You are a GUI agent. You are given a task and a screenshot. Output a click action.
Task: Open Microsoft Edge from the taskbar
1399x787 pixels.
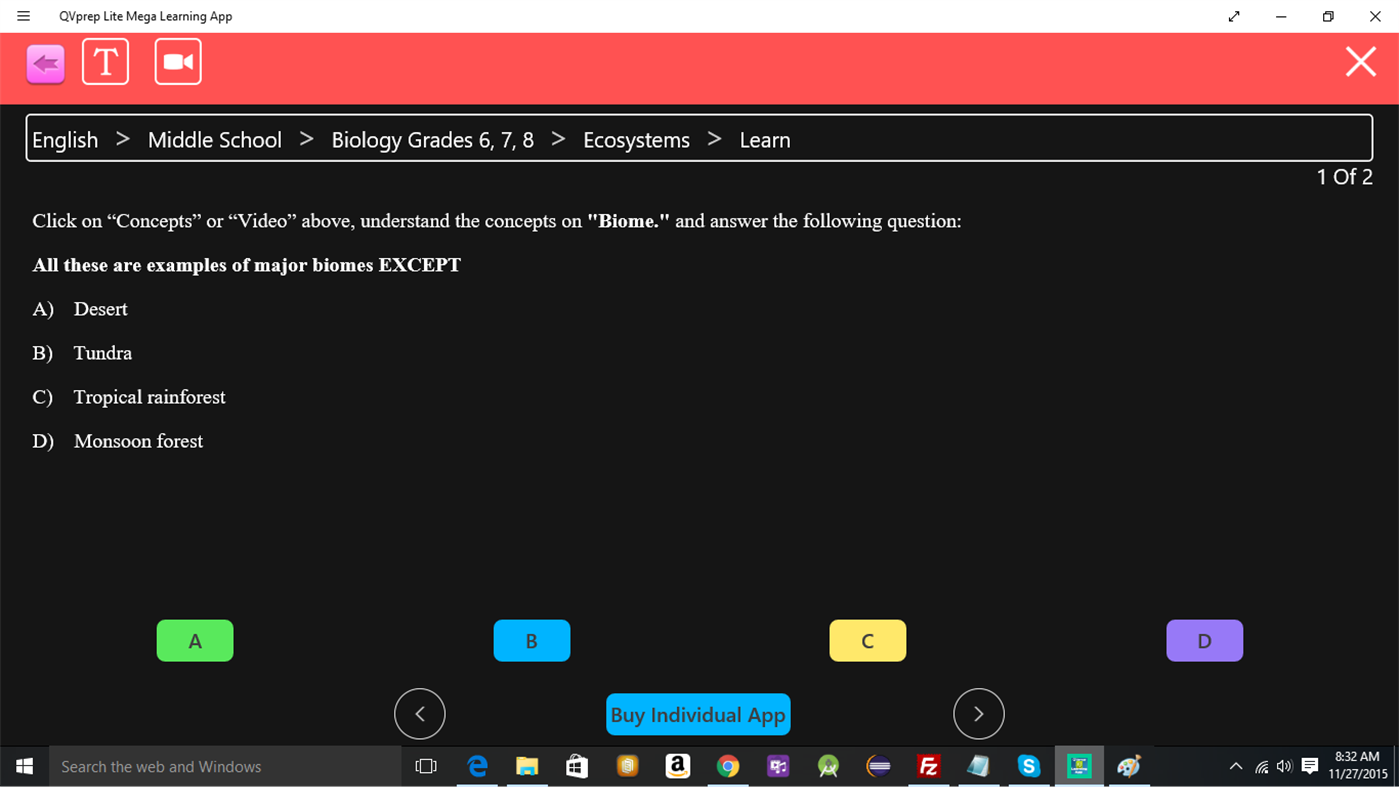pyautogui.click(x=477, y=766)
